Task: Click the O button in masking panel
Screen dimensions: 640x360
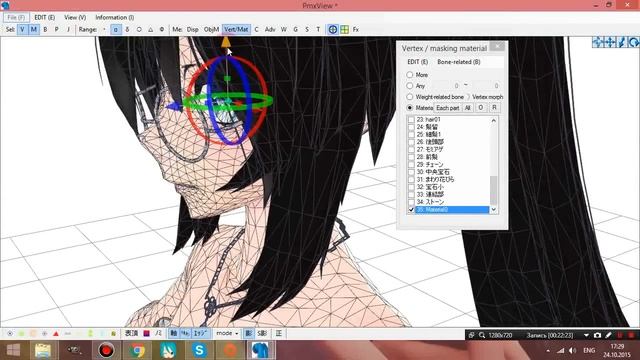Action: 481,107
